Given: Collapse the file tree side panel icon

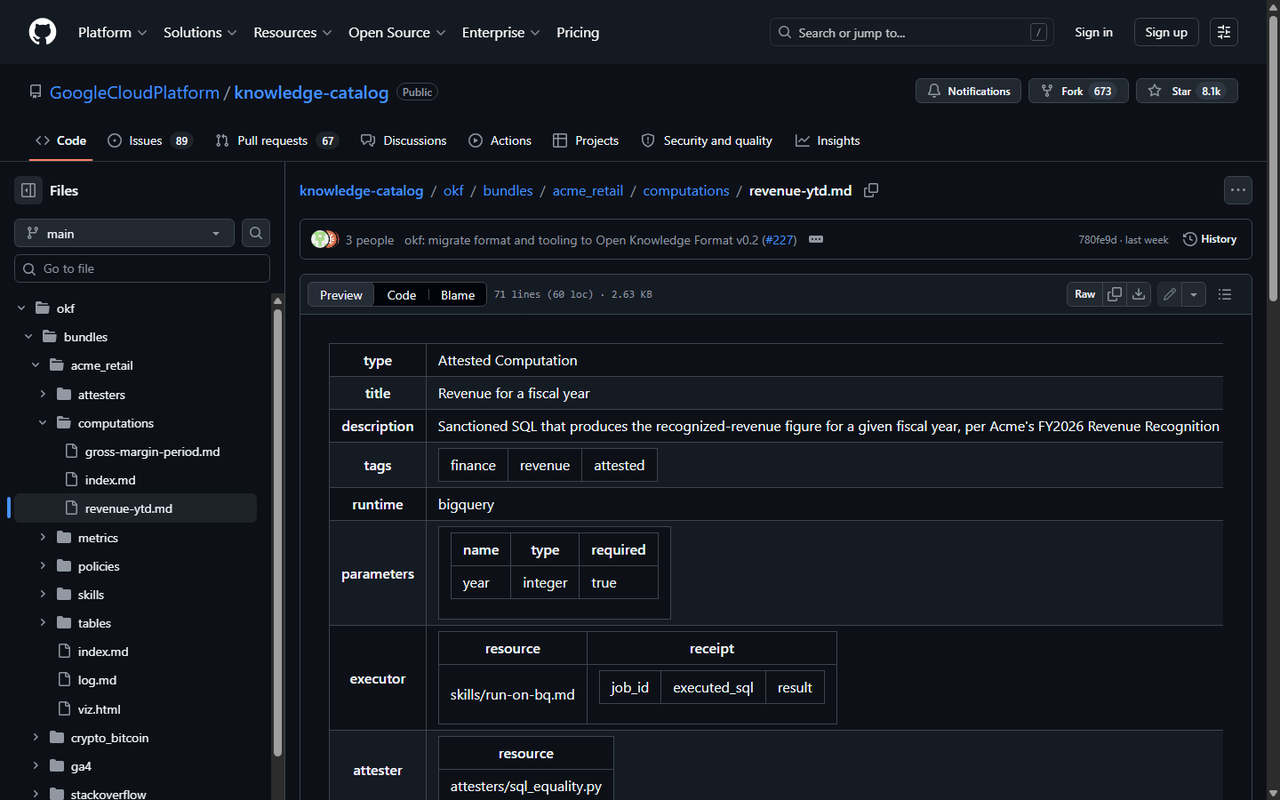Looking at the screenshot, I should (x=28, y=190).
